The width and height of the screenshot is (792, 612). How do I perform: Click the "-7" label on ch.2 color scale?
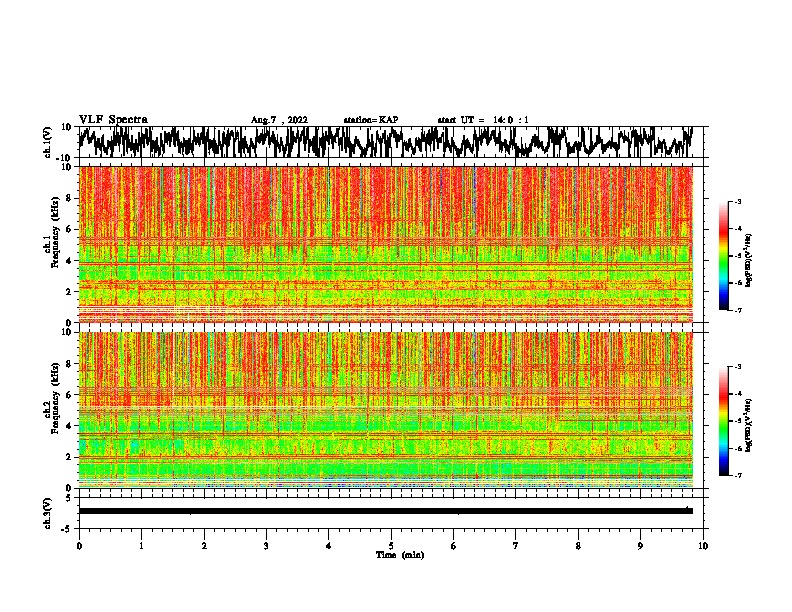(x=738, y=475)
